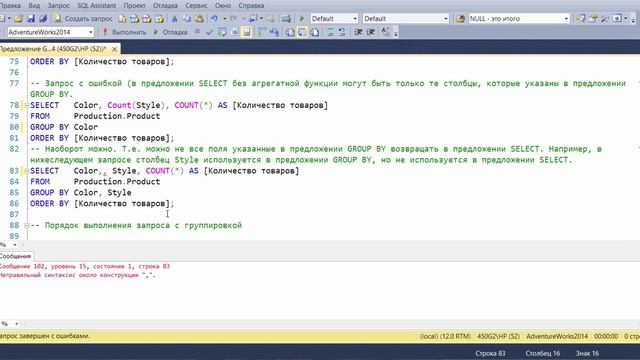Open Analysis Services DMX query icon
The height and width of the screenshot is (360, 640).
click(147, 19)
